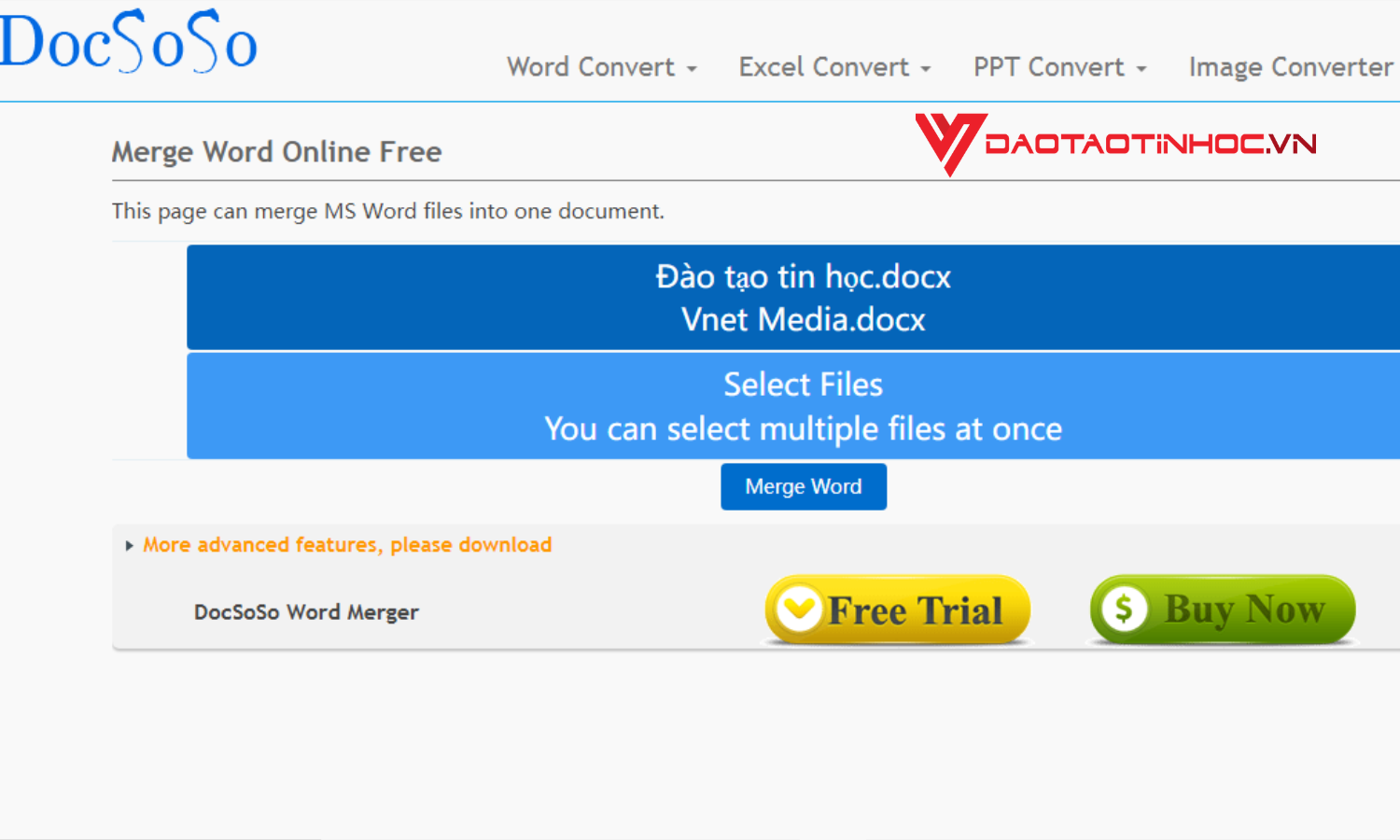Viewport: 1400px width, 840px height.
Task: Click the file entry 'Vnet Media.docx'
Action: coord(803,319)
